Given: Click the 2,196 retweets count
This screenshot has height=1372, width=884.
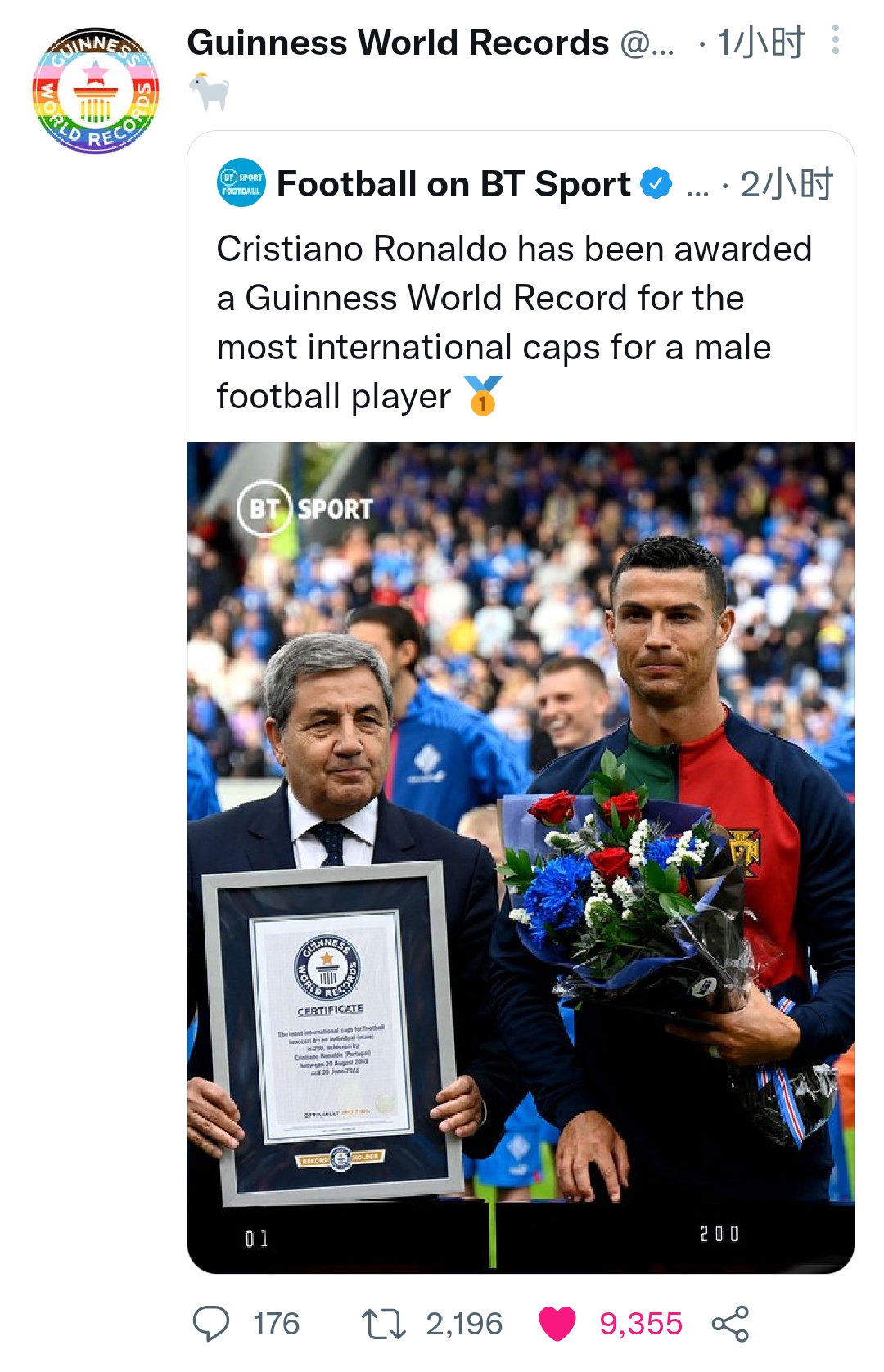Looking at the screenshot, I should tap(464, 1324).
